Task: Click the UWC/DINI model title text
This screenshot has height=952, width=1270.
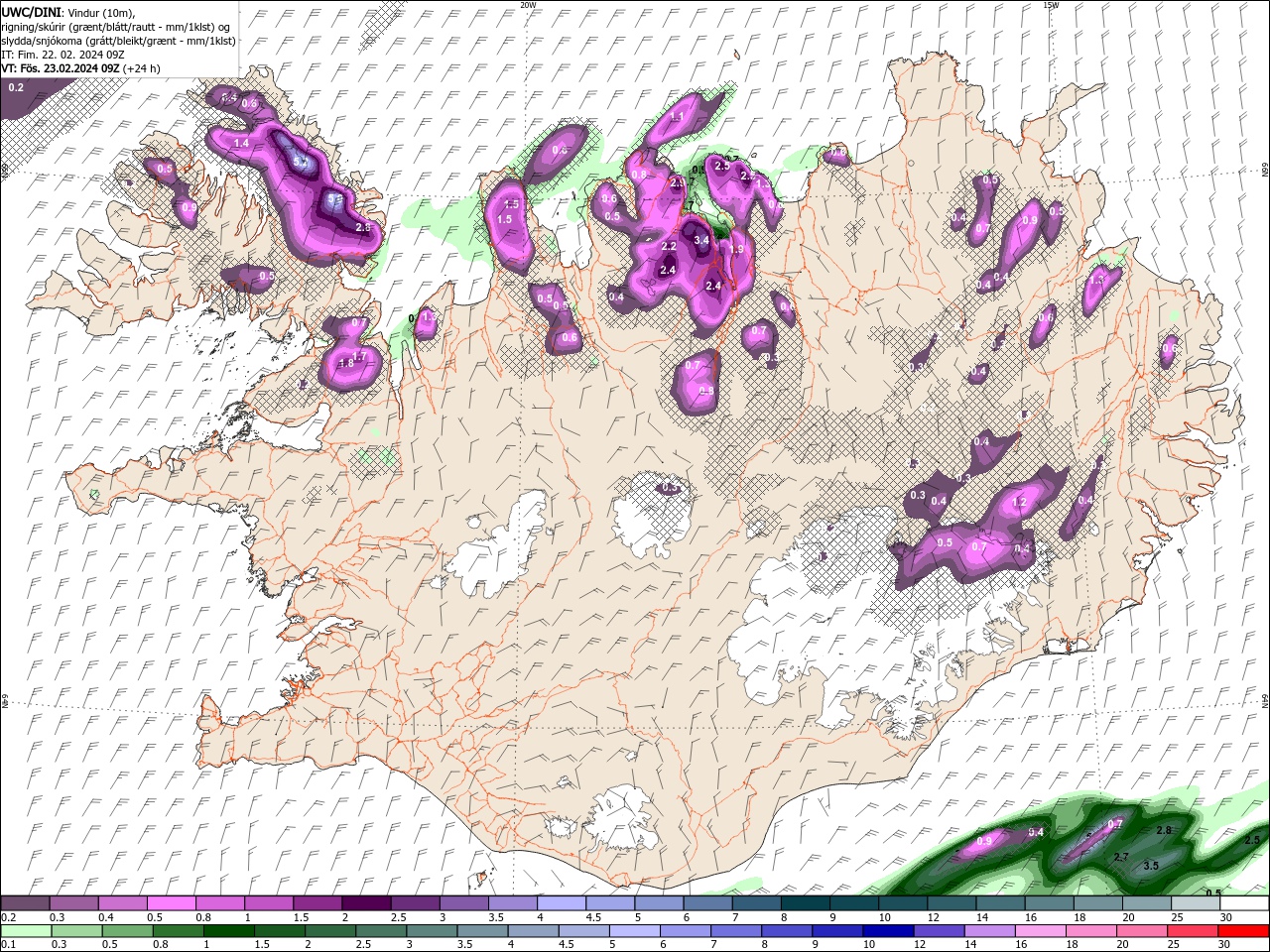Action: click(33, 11)
